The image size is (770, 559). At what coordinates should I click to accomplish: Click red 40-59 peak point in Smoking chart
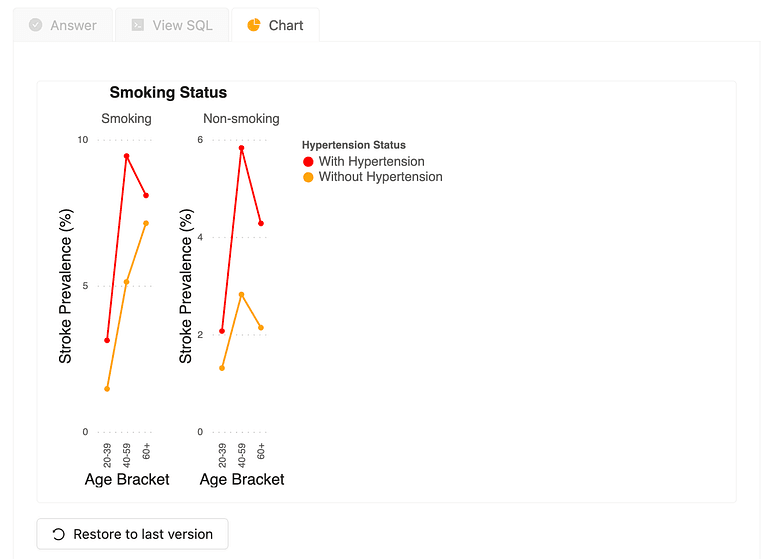click(x=127, y=156)
